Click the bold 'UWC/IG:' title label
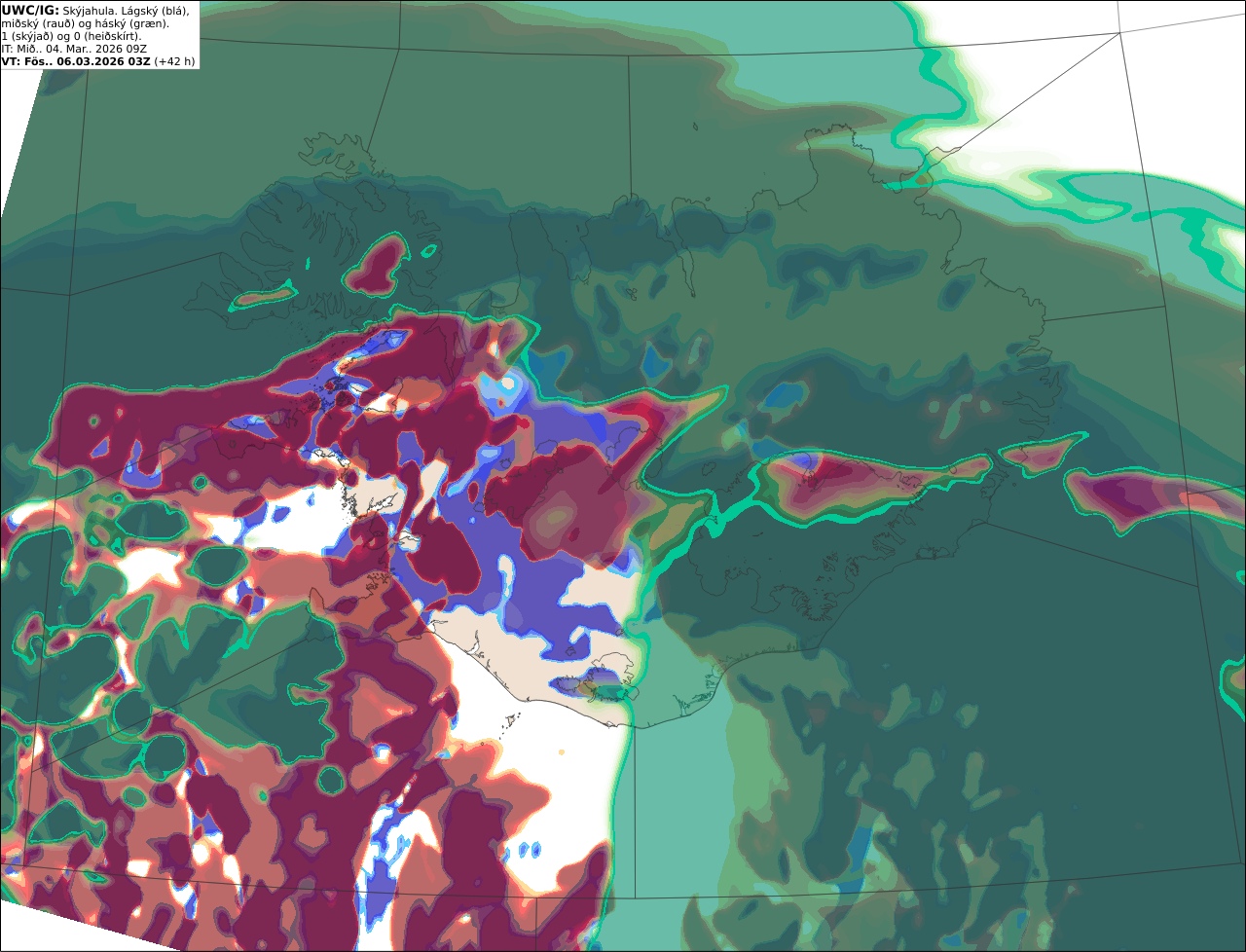1246x952 pixels. click(x=30, y=10)
